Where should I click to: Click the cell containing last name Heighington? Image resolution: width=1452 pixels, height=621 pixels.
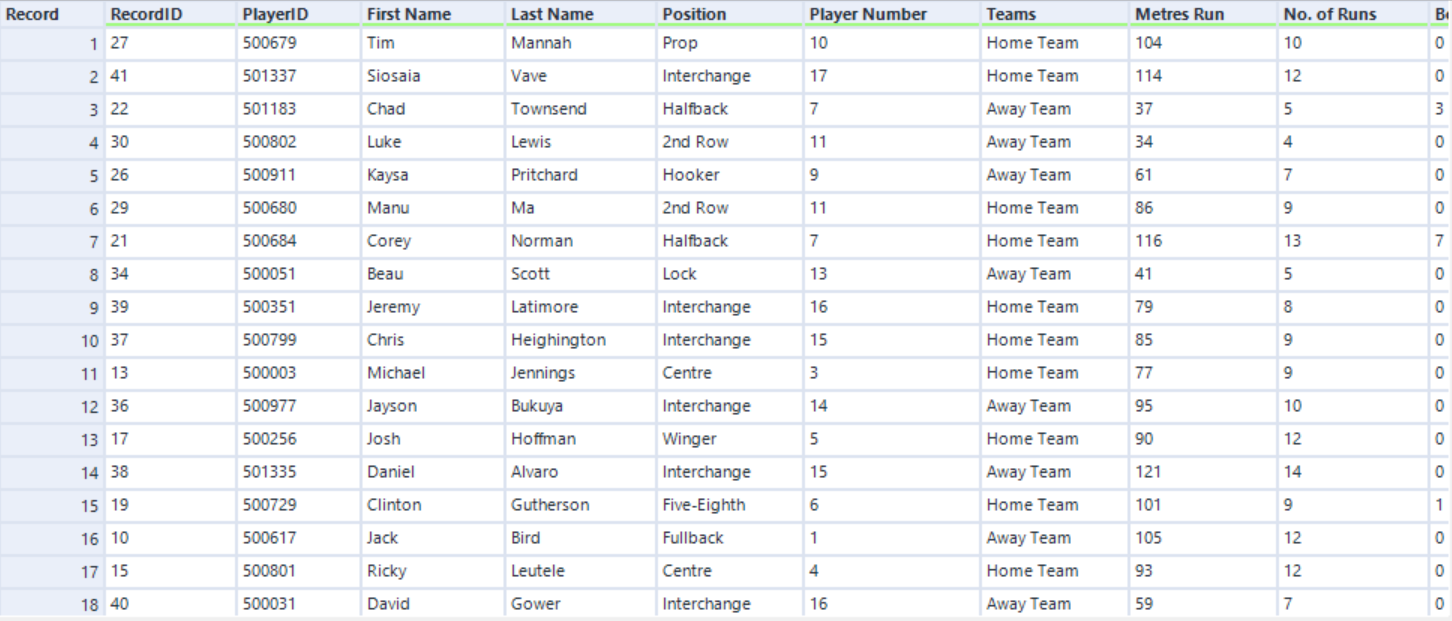click(558, 340)
